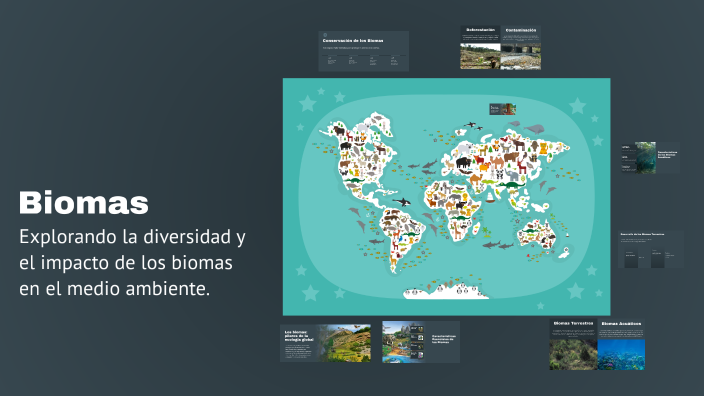Open 'Los biomas: pilares de la ecología global' slide
This screenshot has height=396, width=704.
click(326, 343)
